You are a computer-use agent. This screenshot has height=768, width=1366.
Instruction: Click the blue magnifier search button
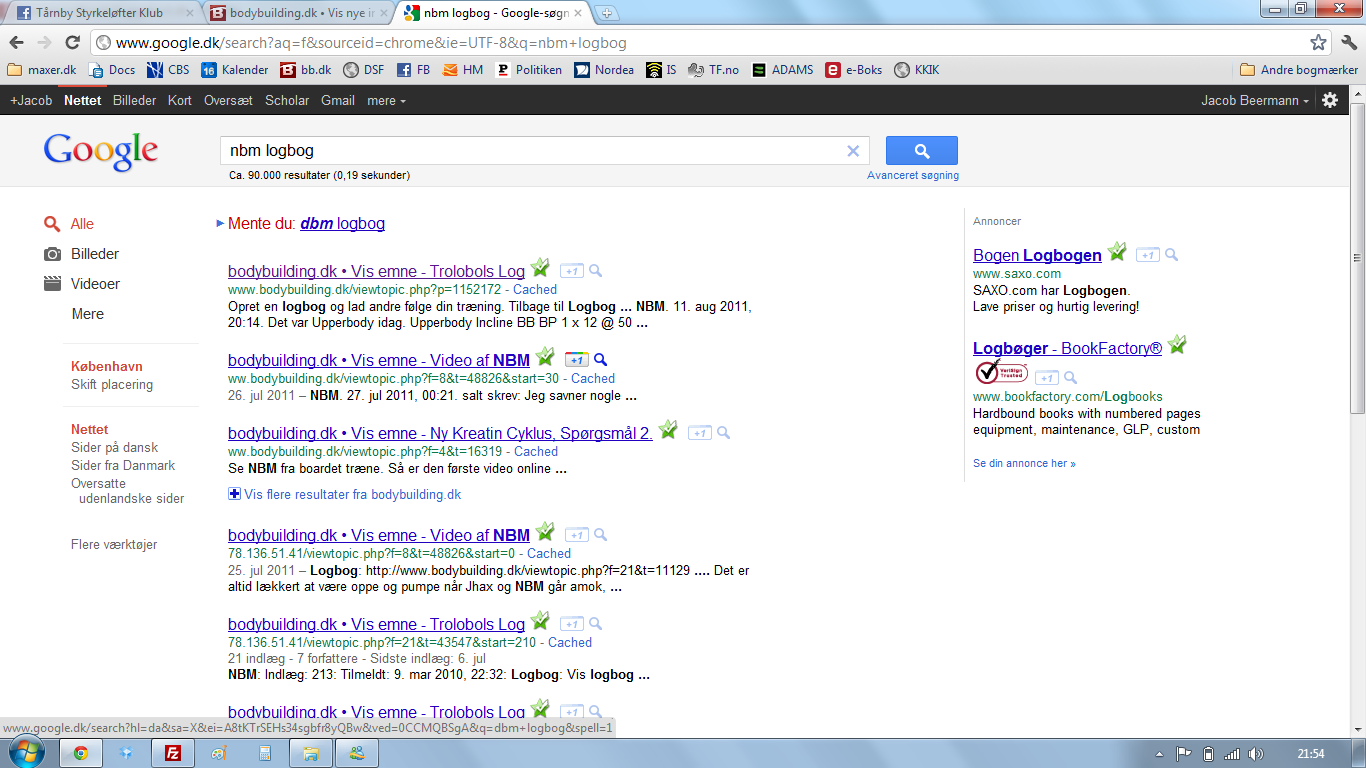[922, 151]
